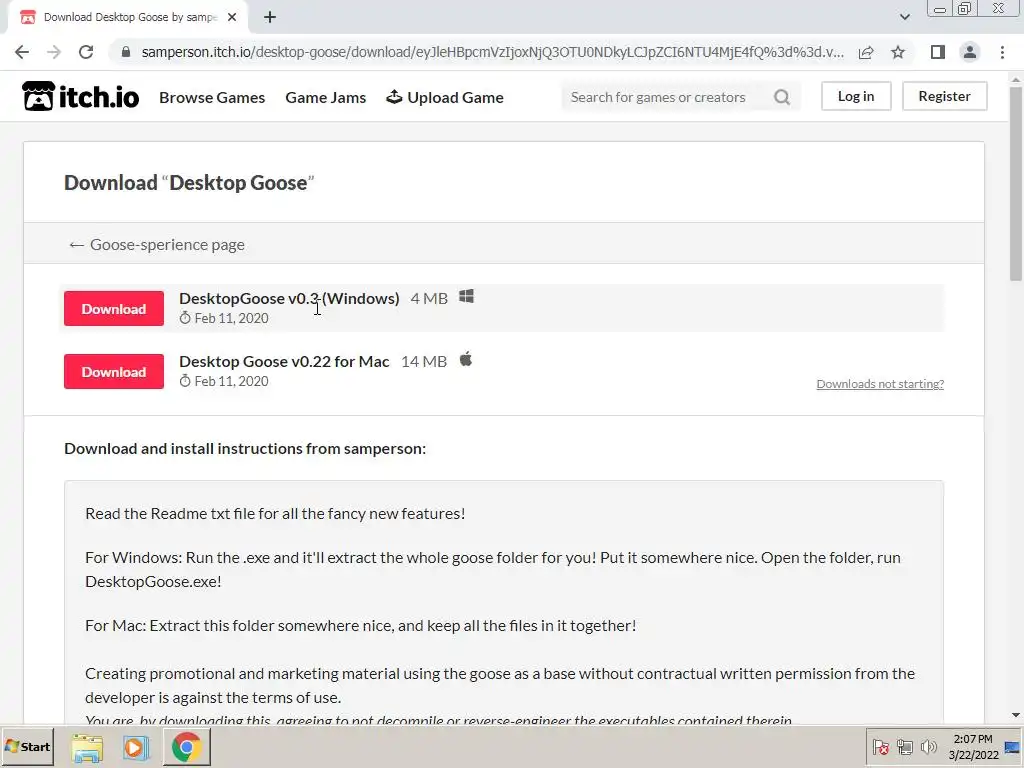Viewport: 1024px width, 768px height.
Task: Open Windows Explorer from taskbar
Action: [88, 748]
